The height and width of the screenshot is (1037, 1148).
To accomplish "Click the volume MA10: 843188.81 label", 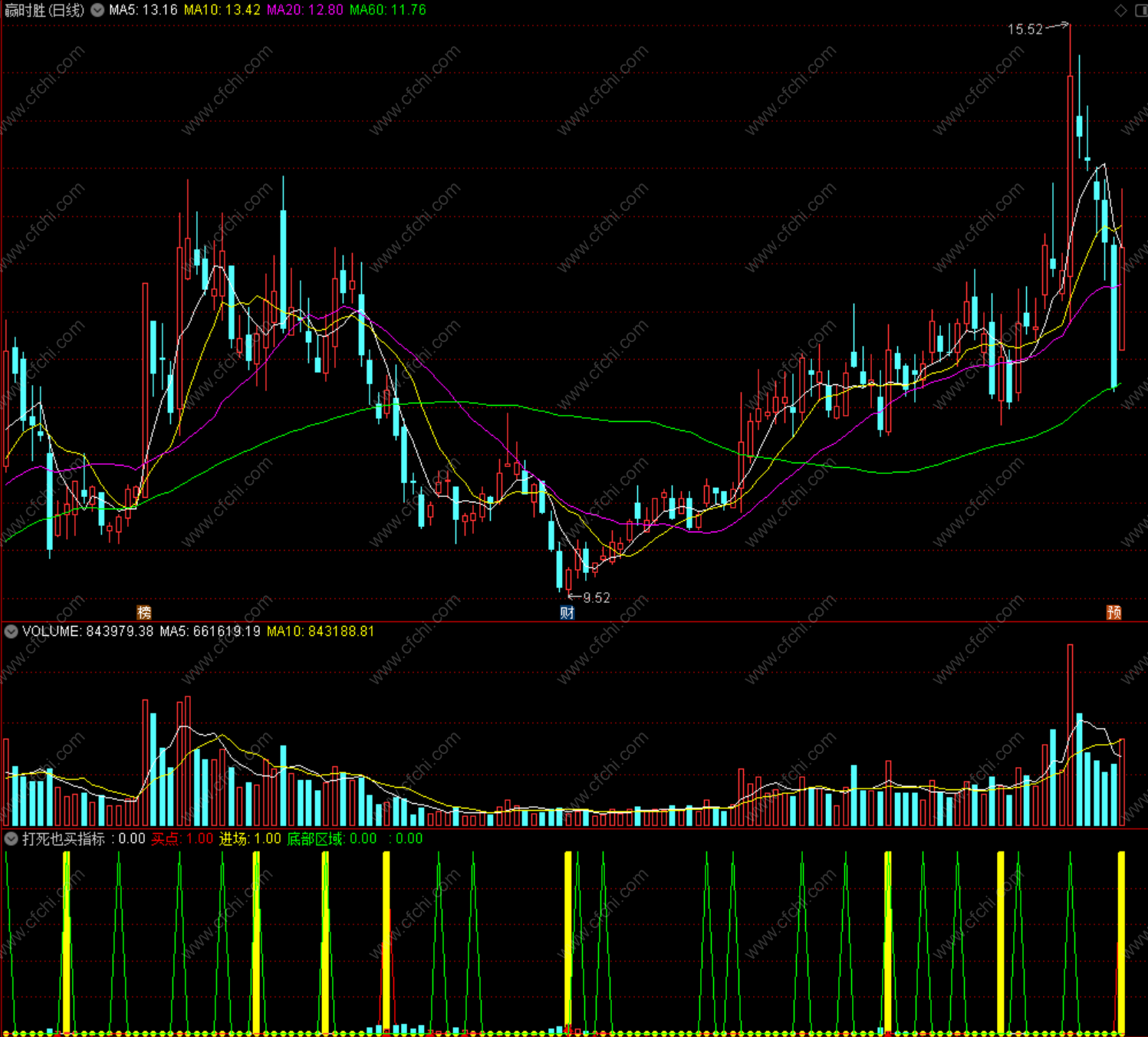I will [x=321, y=631].
